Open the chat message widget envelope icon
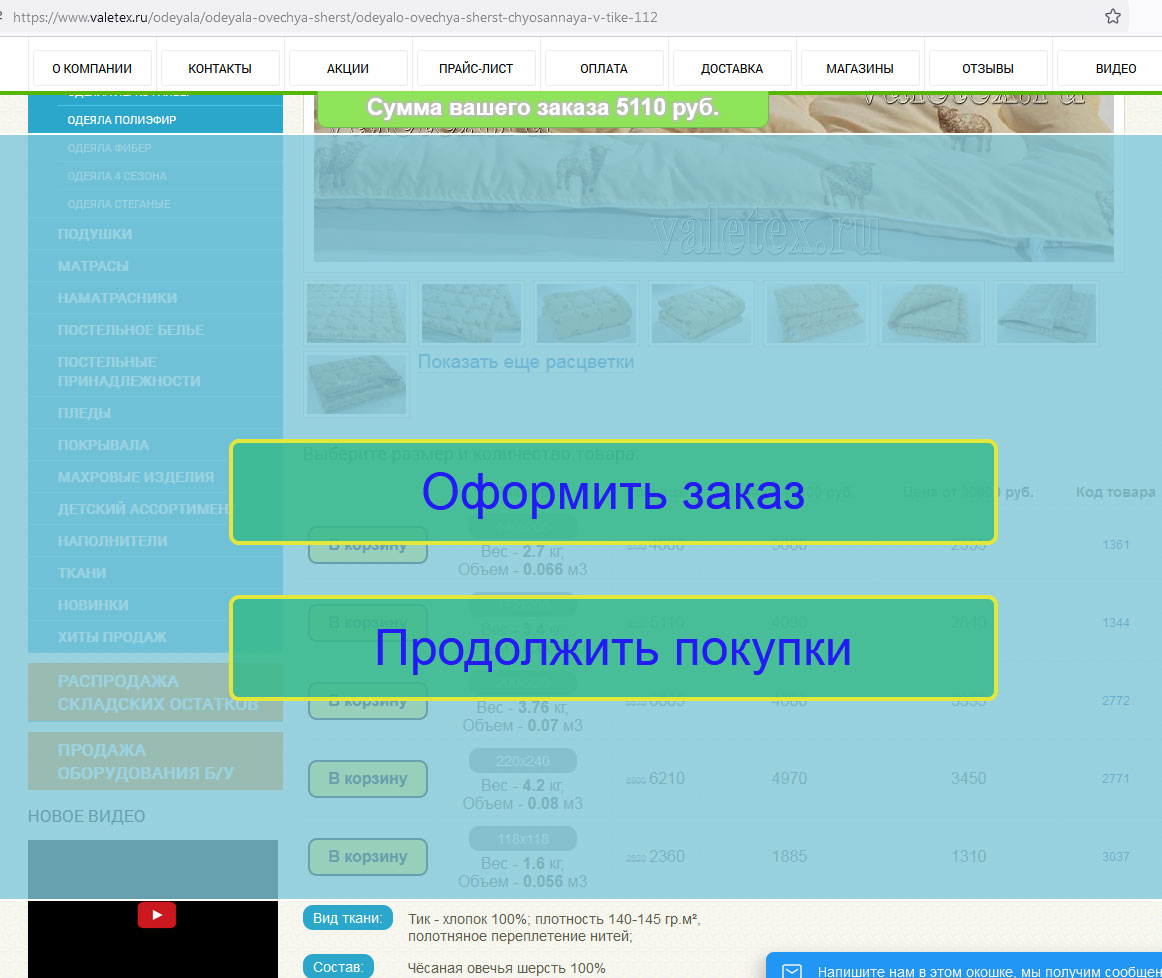 coord(791,969)
